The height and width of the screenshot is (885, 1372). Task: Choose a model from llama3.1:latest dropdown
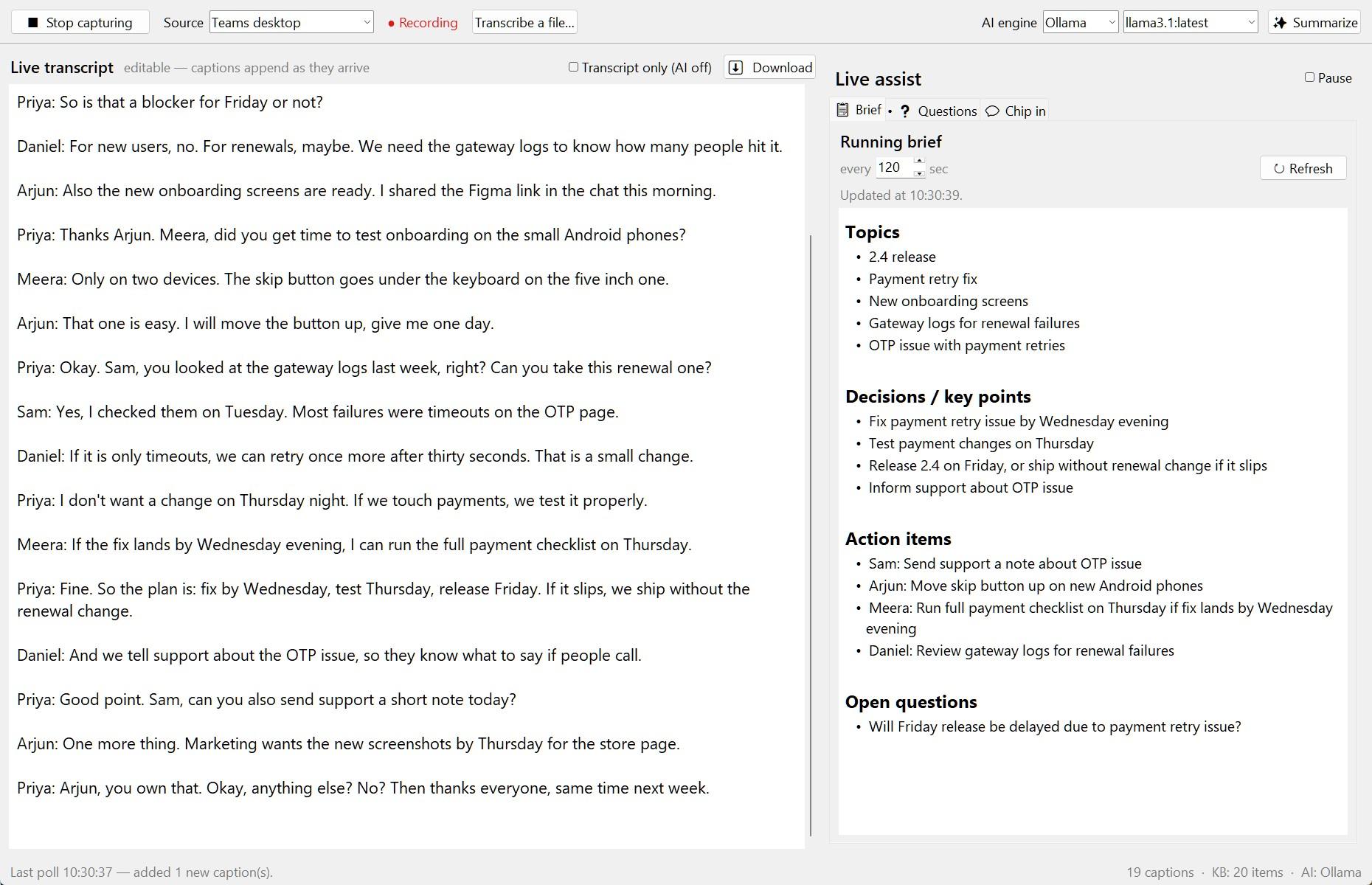point(1191,22)
